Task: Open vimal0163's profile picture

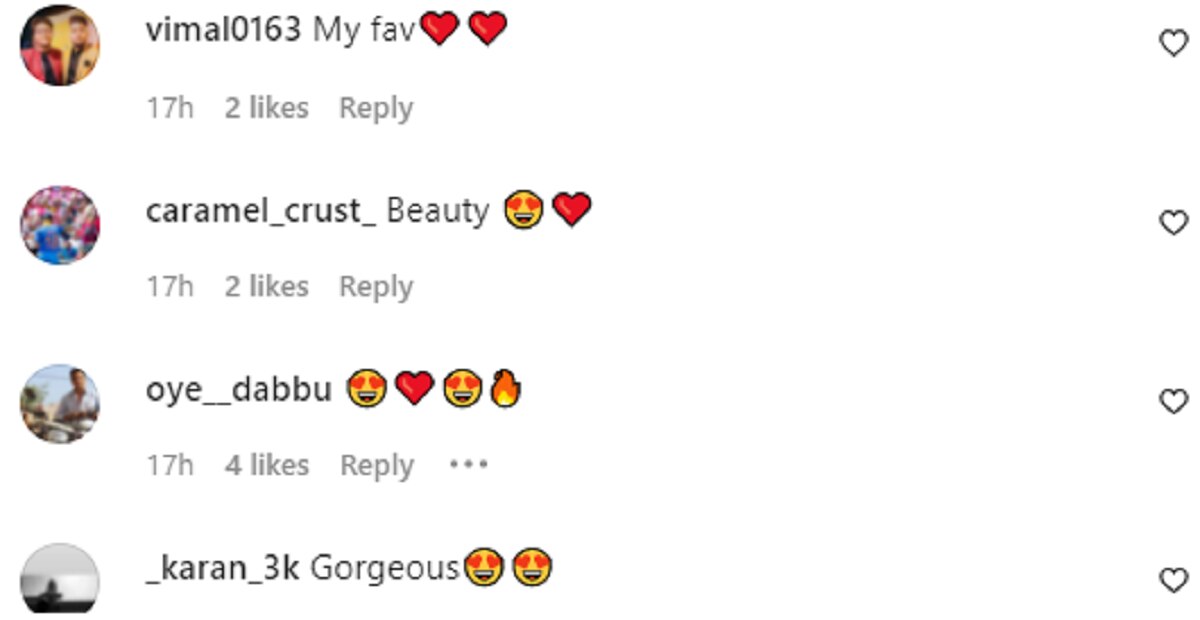Action: click(60, 46)
